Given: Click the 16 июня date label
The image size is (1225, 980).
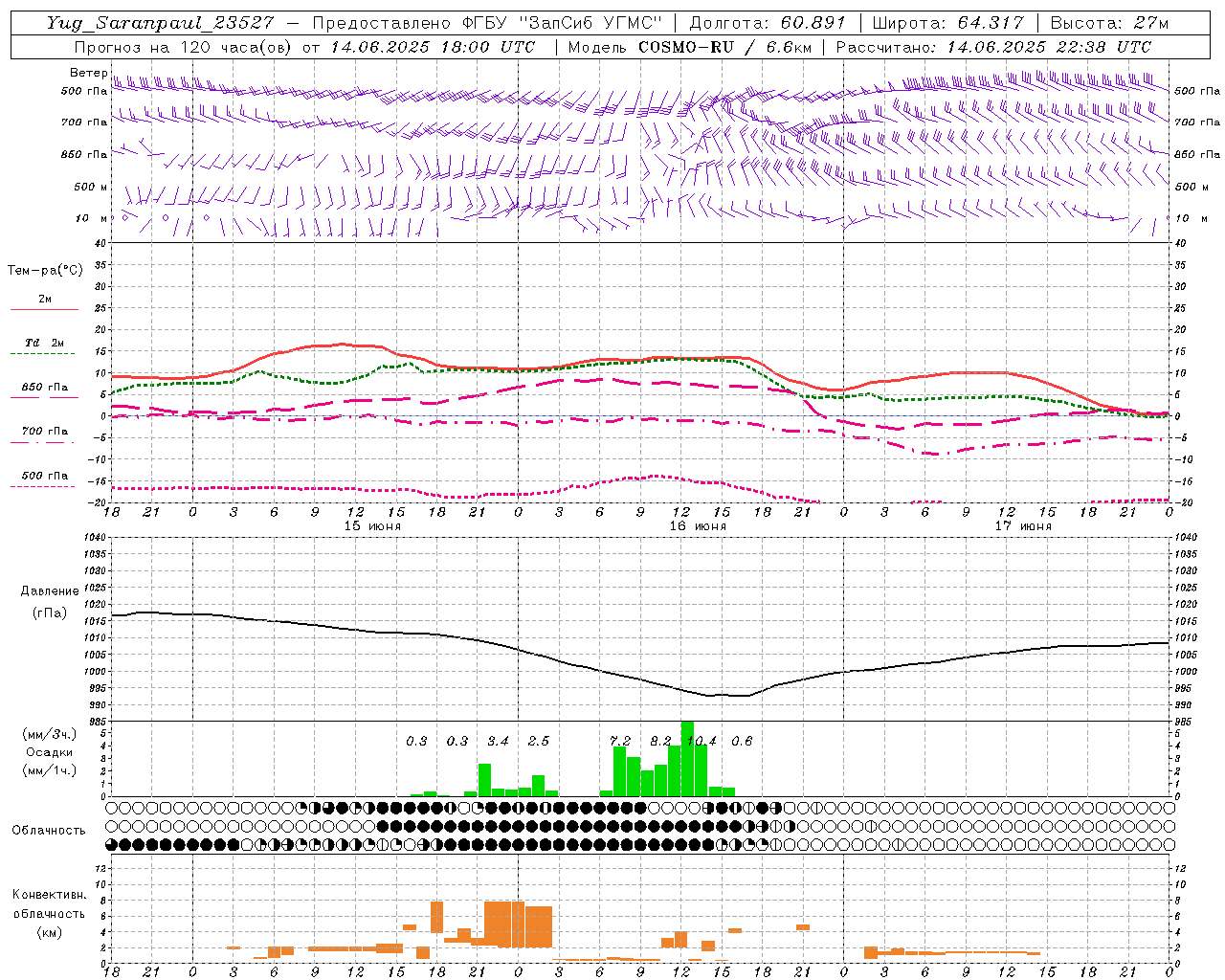Looking at the screenshot, I should (698, 526).
